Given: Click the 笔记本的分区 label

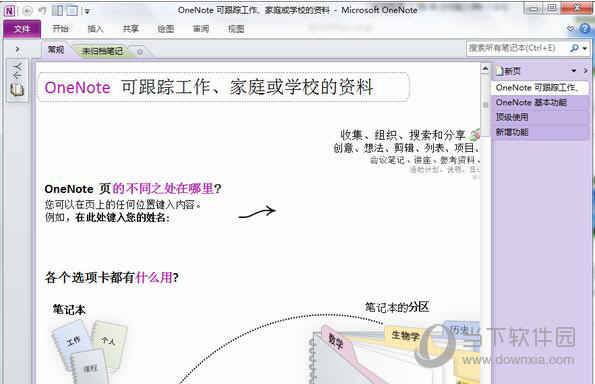Looking at the screenshot, I should [x=397, y=307].
